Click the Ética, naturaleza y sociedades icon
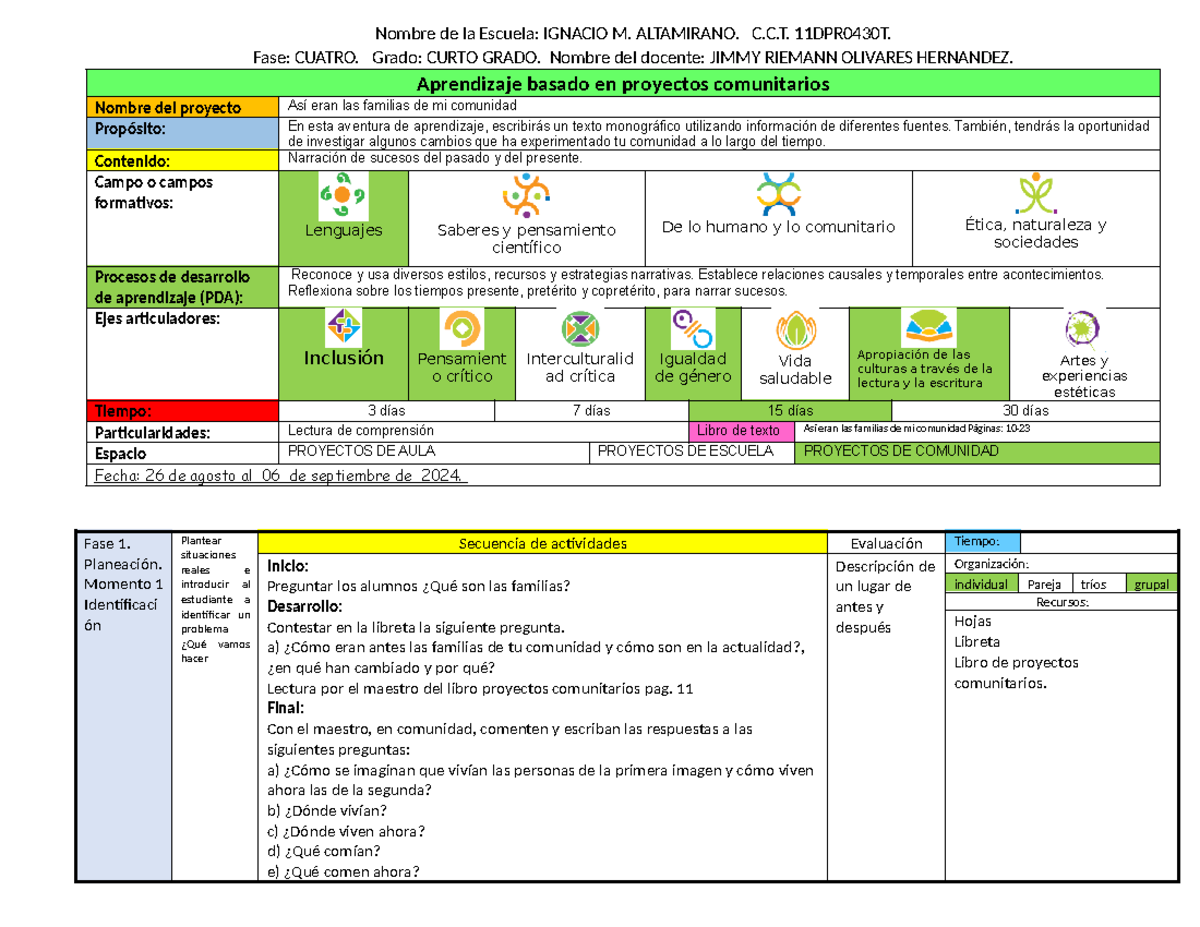Image resolution: width=1200 pixels, height=927 pixels. point(1035,195)
